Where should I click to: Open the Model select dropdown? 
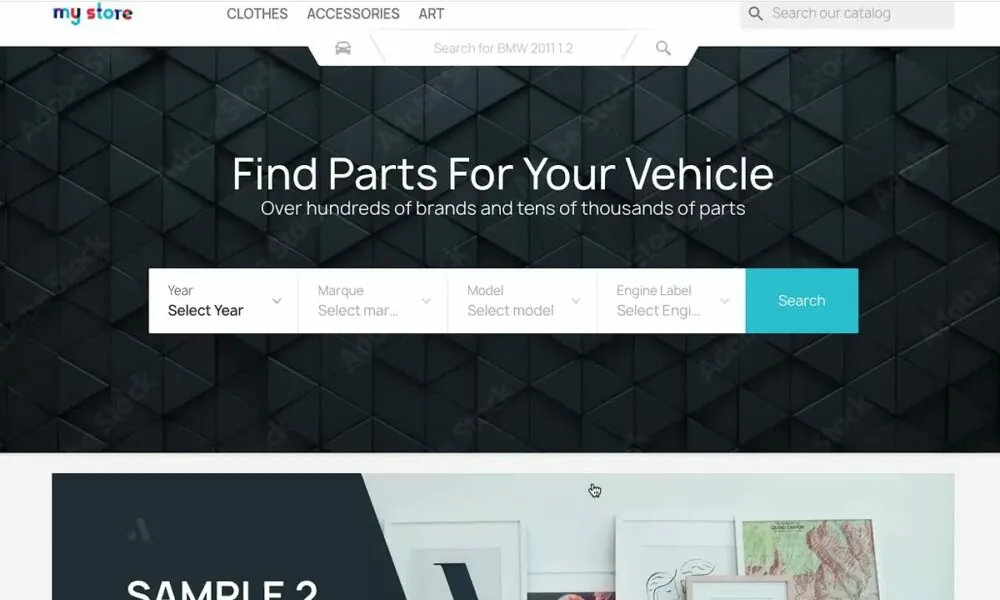(522, 301)
